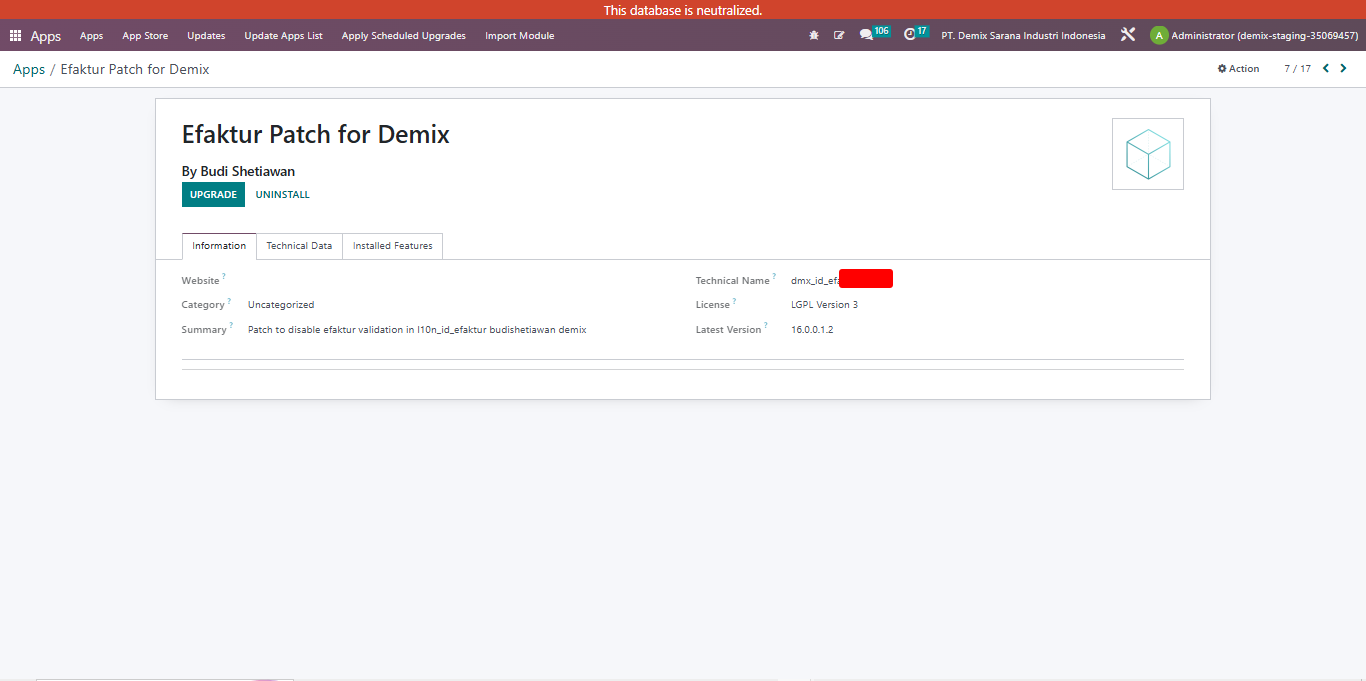Click the wrench tools icon
Viewport: 1366px width, 681px height.
(x=1128, y=35)
